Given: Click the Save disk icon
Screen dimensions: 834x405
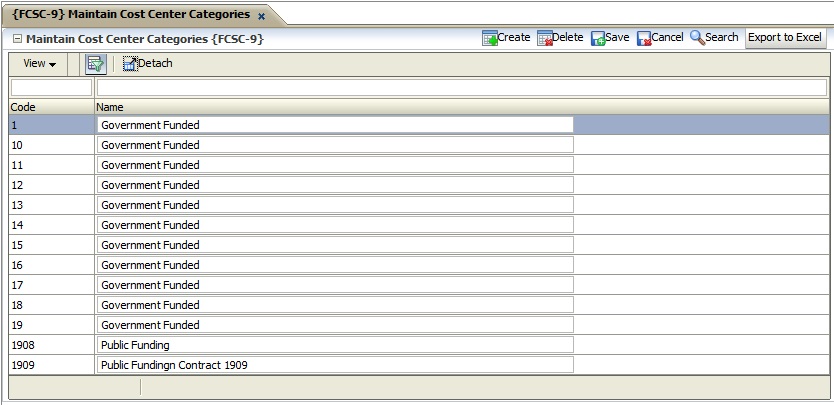Looking at the screenshot, I should pos(598,38).
